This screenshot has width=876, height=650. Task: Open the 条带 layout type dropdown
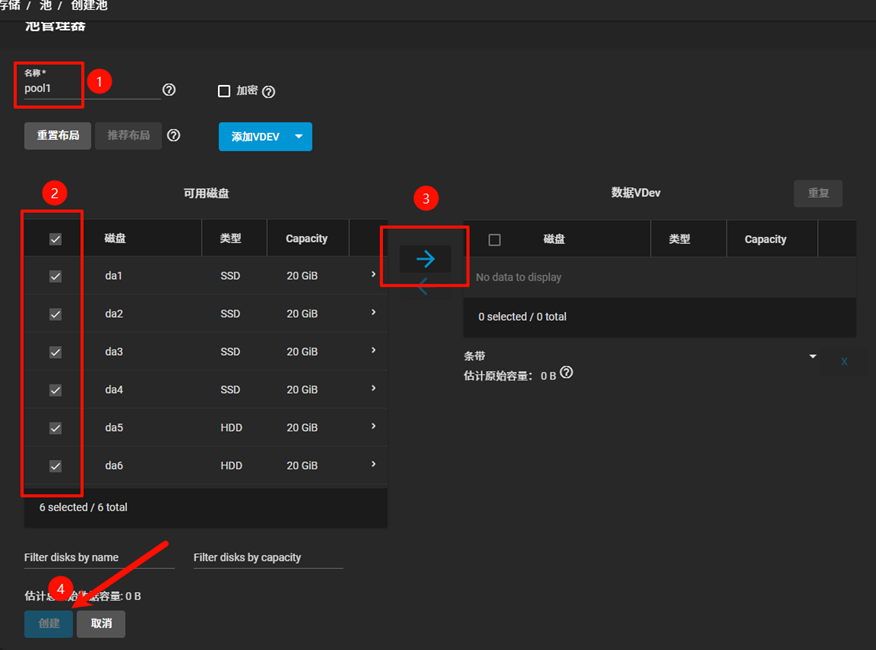pos(812,357)
